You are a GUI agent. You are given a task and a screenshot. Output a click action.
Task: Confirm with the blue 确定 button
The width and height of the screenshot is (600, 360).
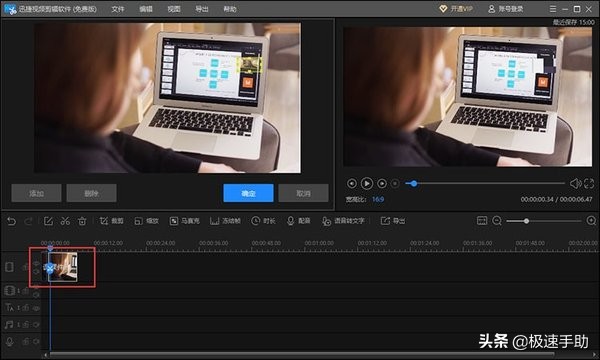click(x=248, y=193)
